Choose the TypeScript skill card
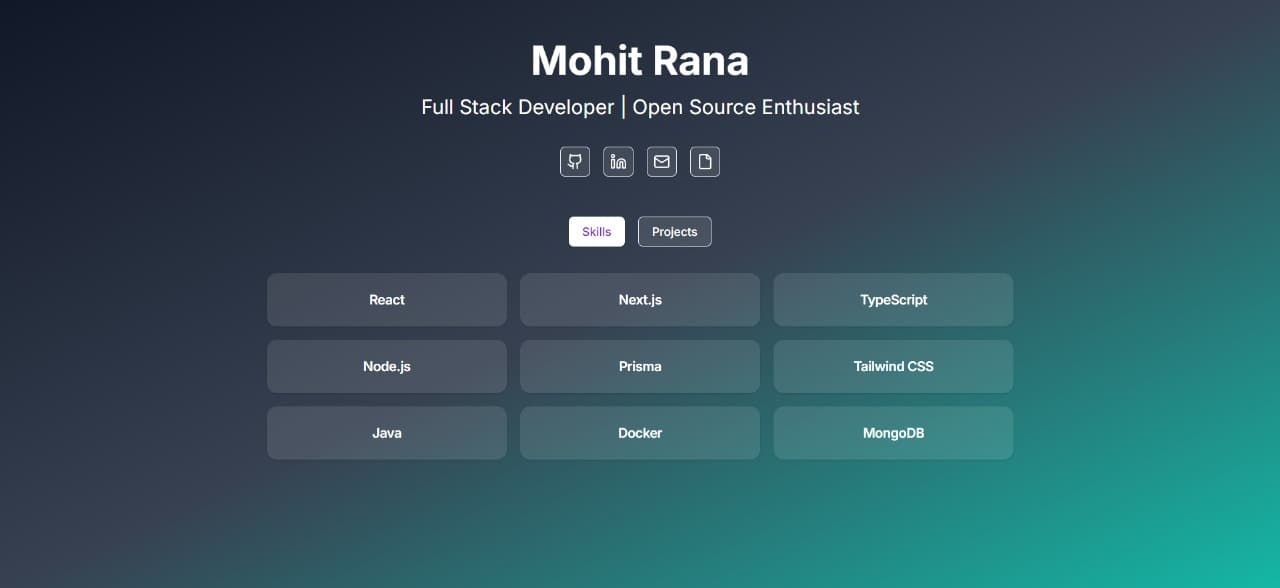Viewport: 1280px width, 588px height. (893, 300)
